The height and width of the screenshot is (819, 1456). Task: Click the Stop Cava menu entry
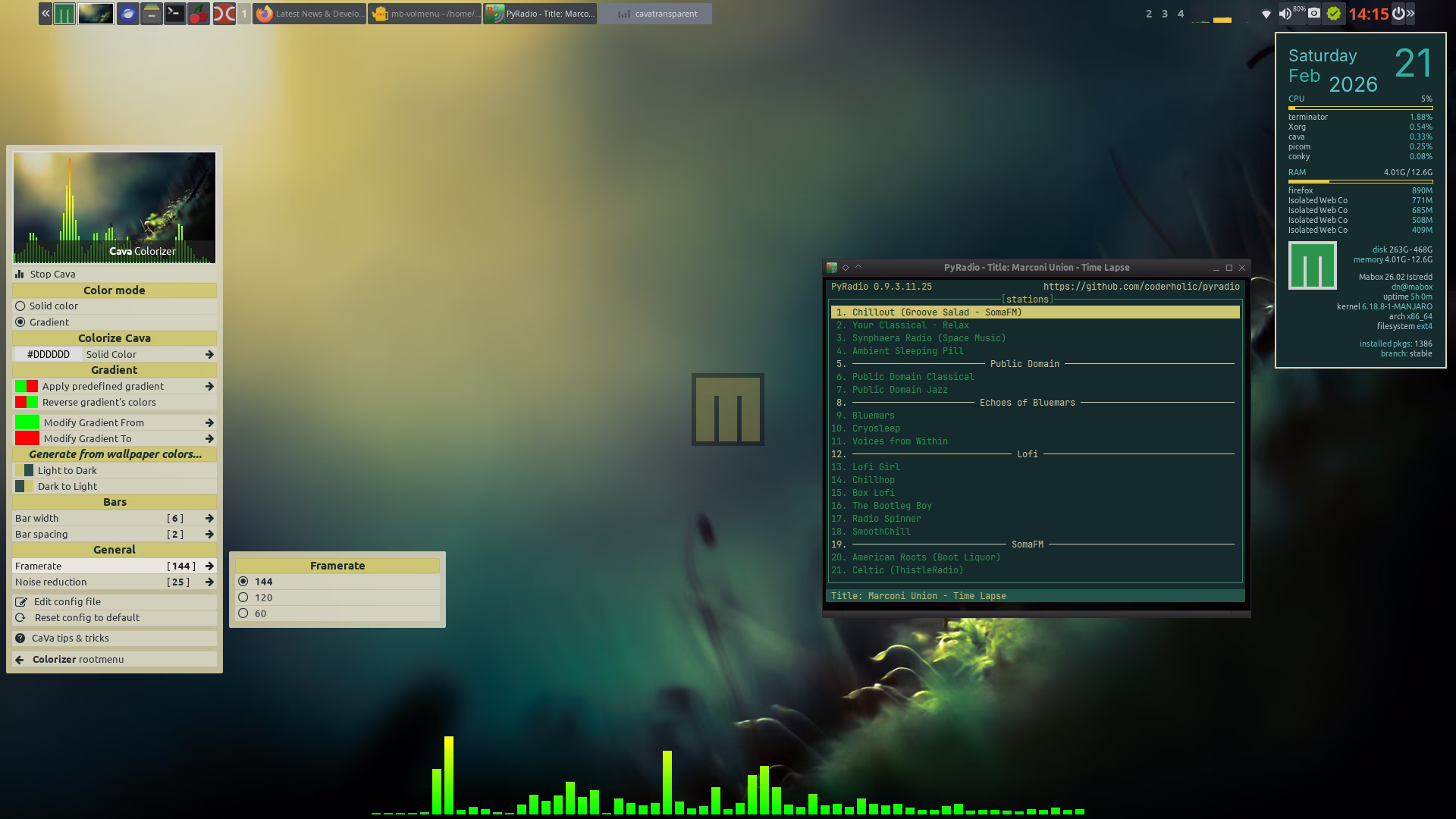pyautogui.click(x=52, y=274)
